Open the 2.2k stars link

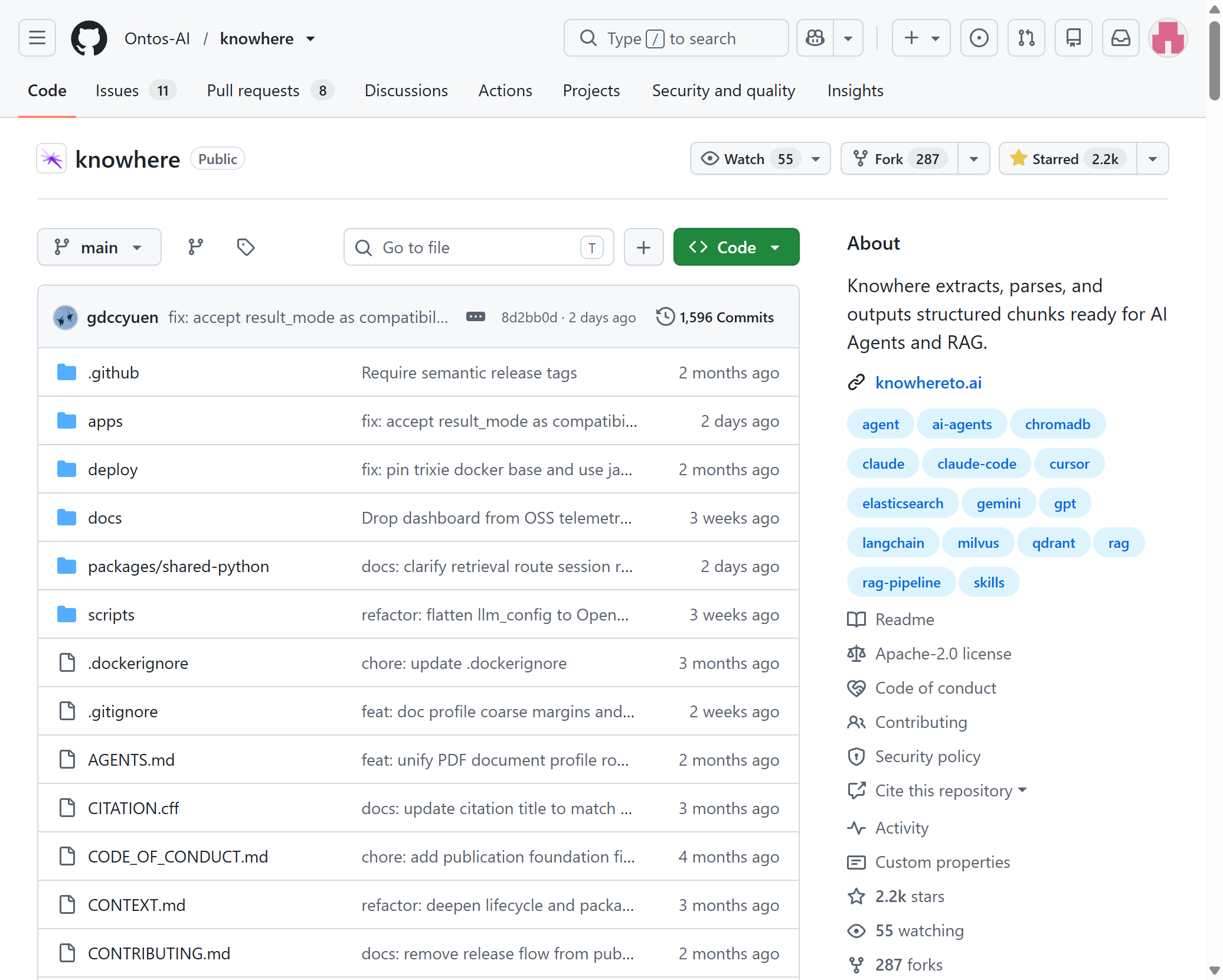coord(910,896)
